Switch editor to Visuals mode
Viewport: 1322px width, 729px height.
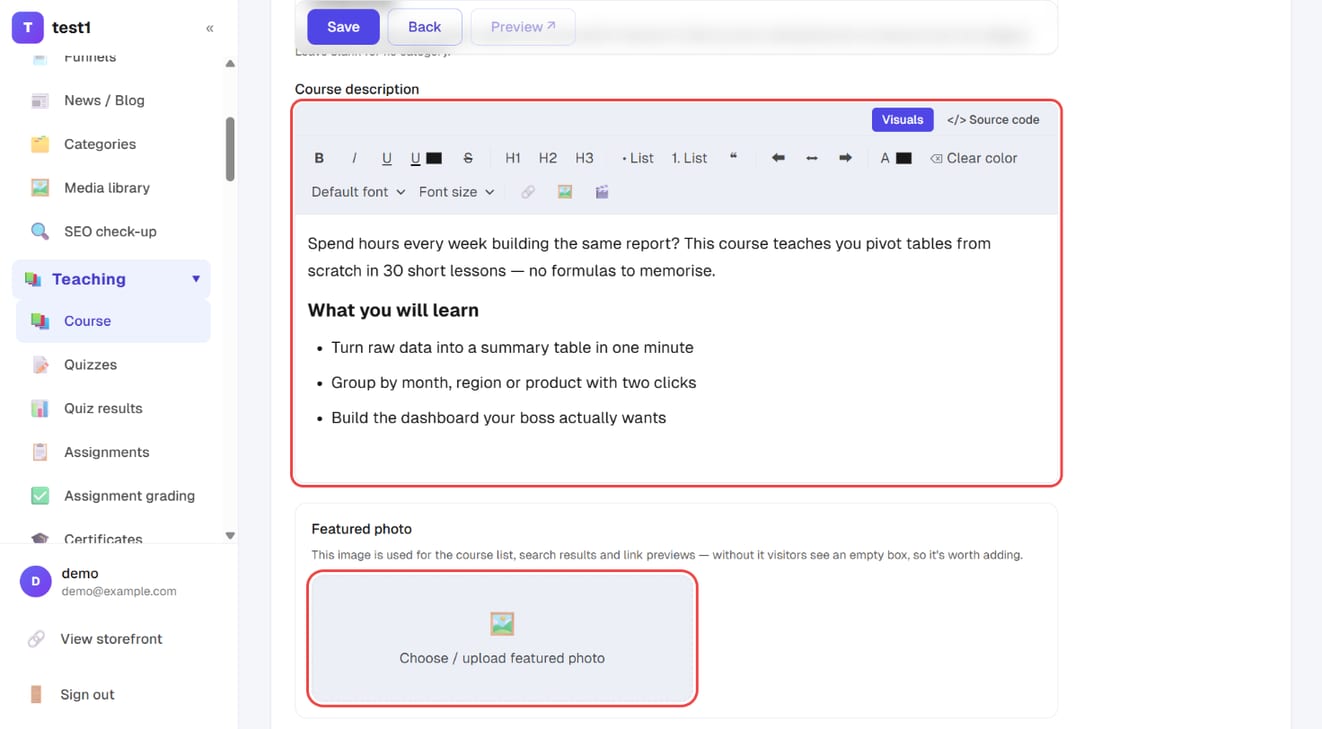click(x=902, y=120)
